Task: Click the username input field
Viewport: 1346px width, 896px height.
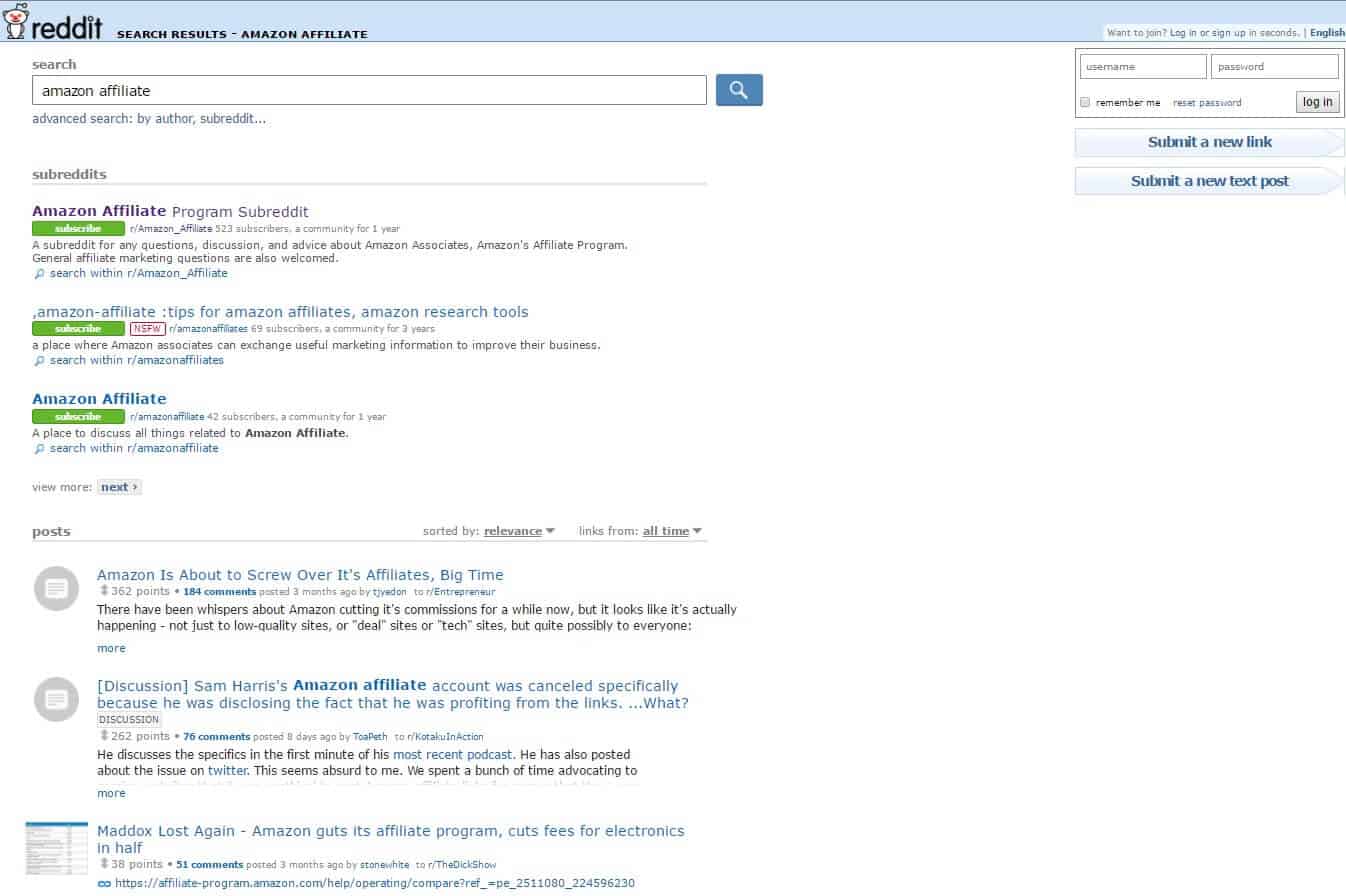Action: click(x=1142, y=67)
